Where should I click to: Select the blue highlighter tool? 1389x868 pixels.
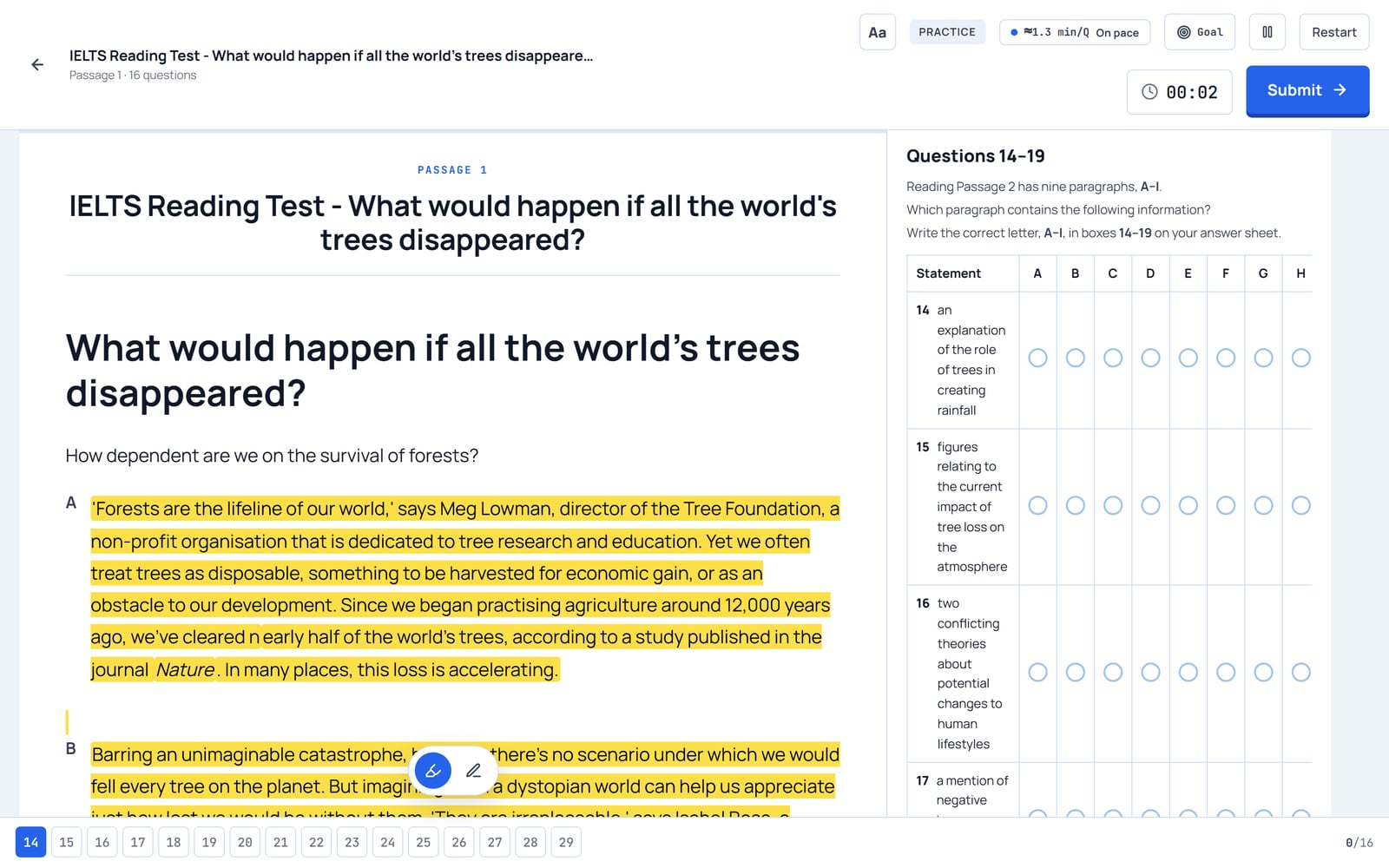click(x=433, y=770)
